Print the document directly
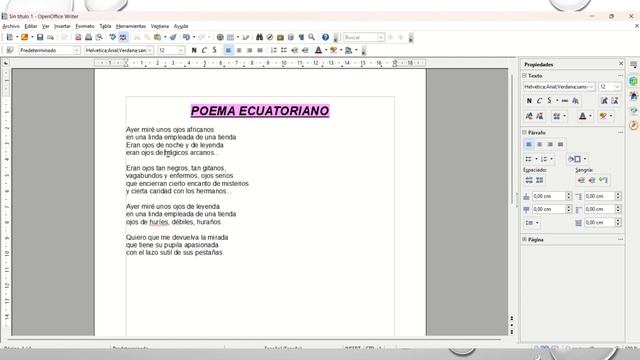The height and width of the screenshot is (360, 640). [88, 37]
